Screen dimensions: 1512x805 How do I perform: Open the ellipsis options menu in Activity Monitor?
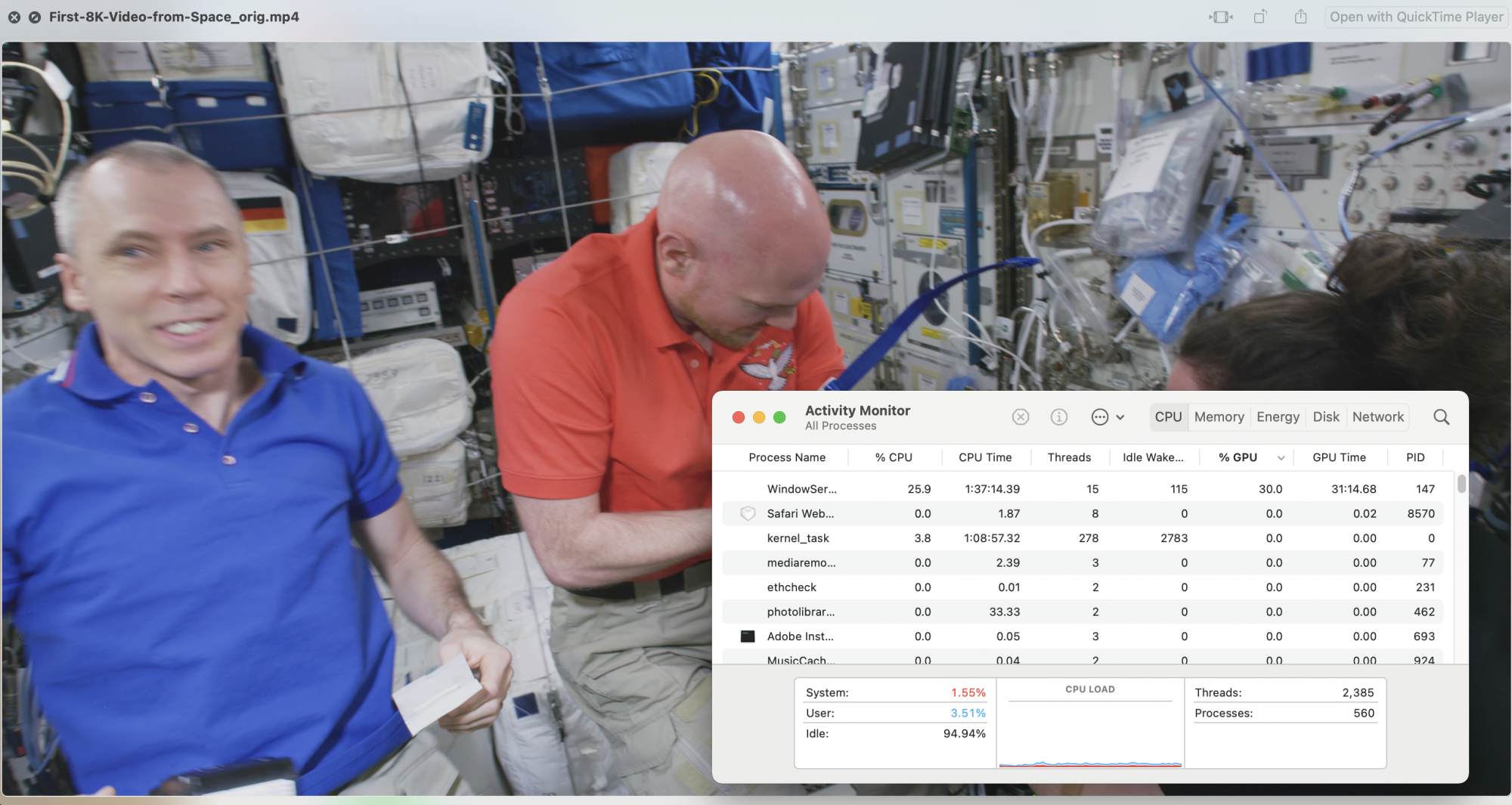1108,417
